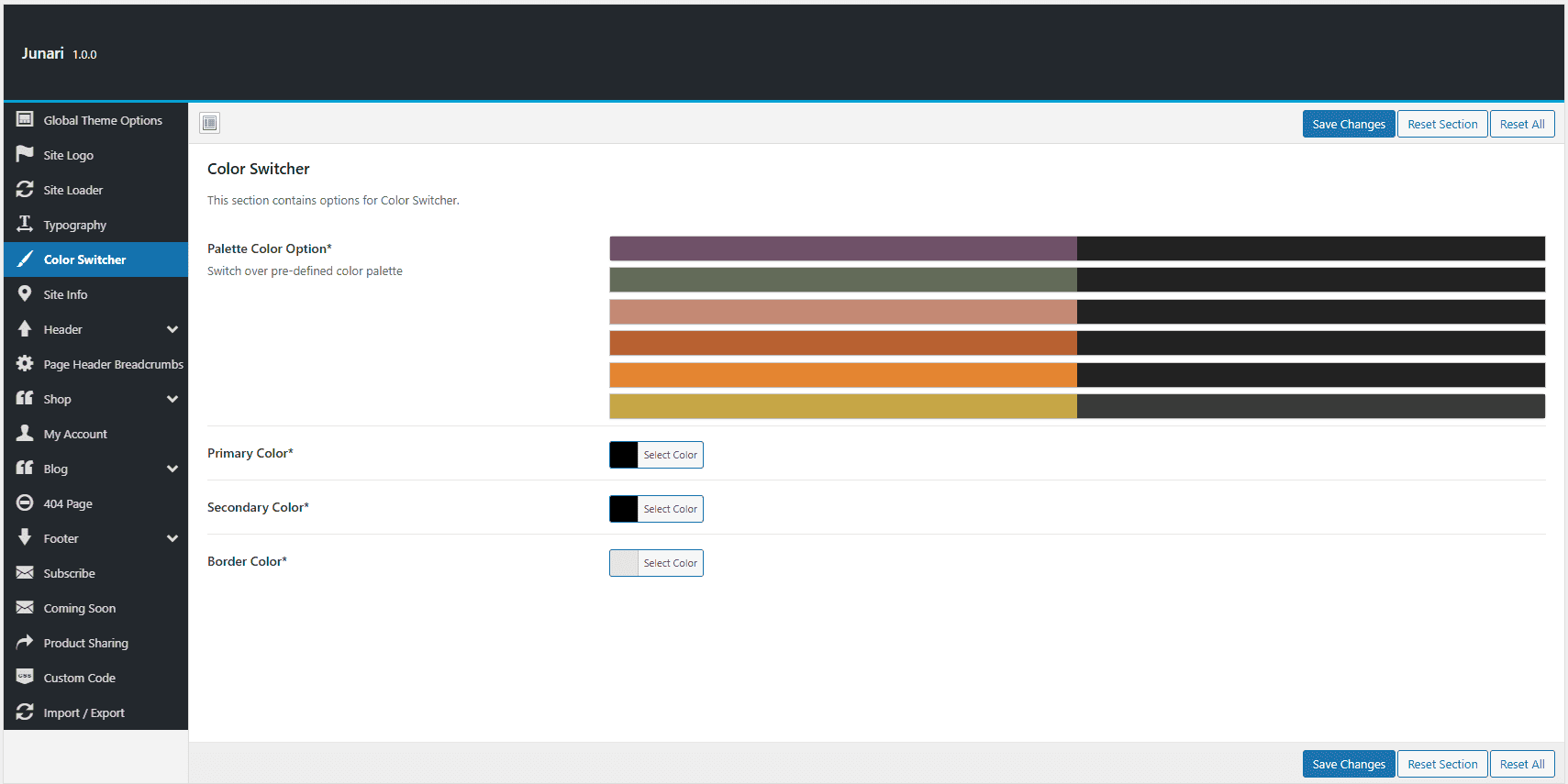Click the bottom Reset Section button

(x=1442, y=764)
